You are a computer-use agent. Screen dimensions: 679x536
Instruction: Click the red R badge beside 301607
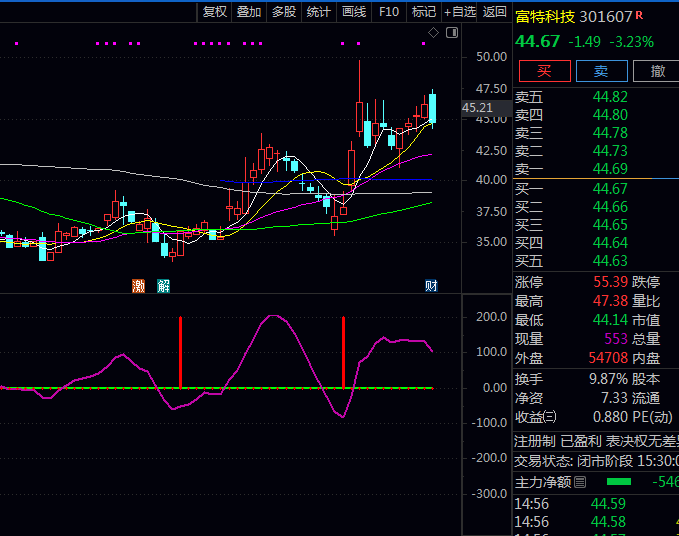pyautogui.click(x=640, y=16)
